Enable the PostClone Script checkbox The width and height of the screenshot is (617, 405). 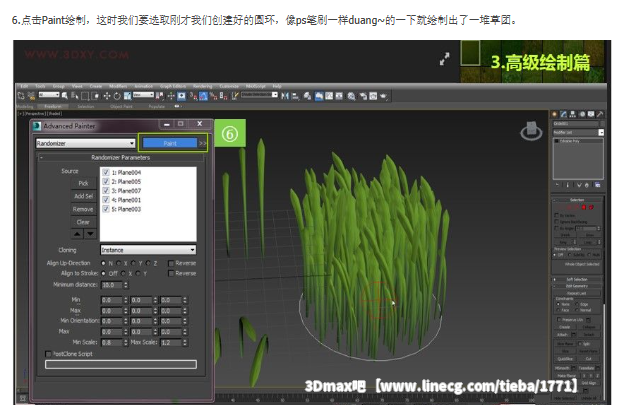48,353
